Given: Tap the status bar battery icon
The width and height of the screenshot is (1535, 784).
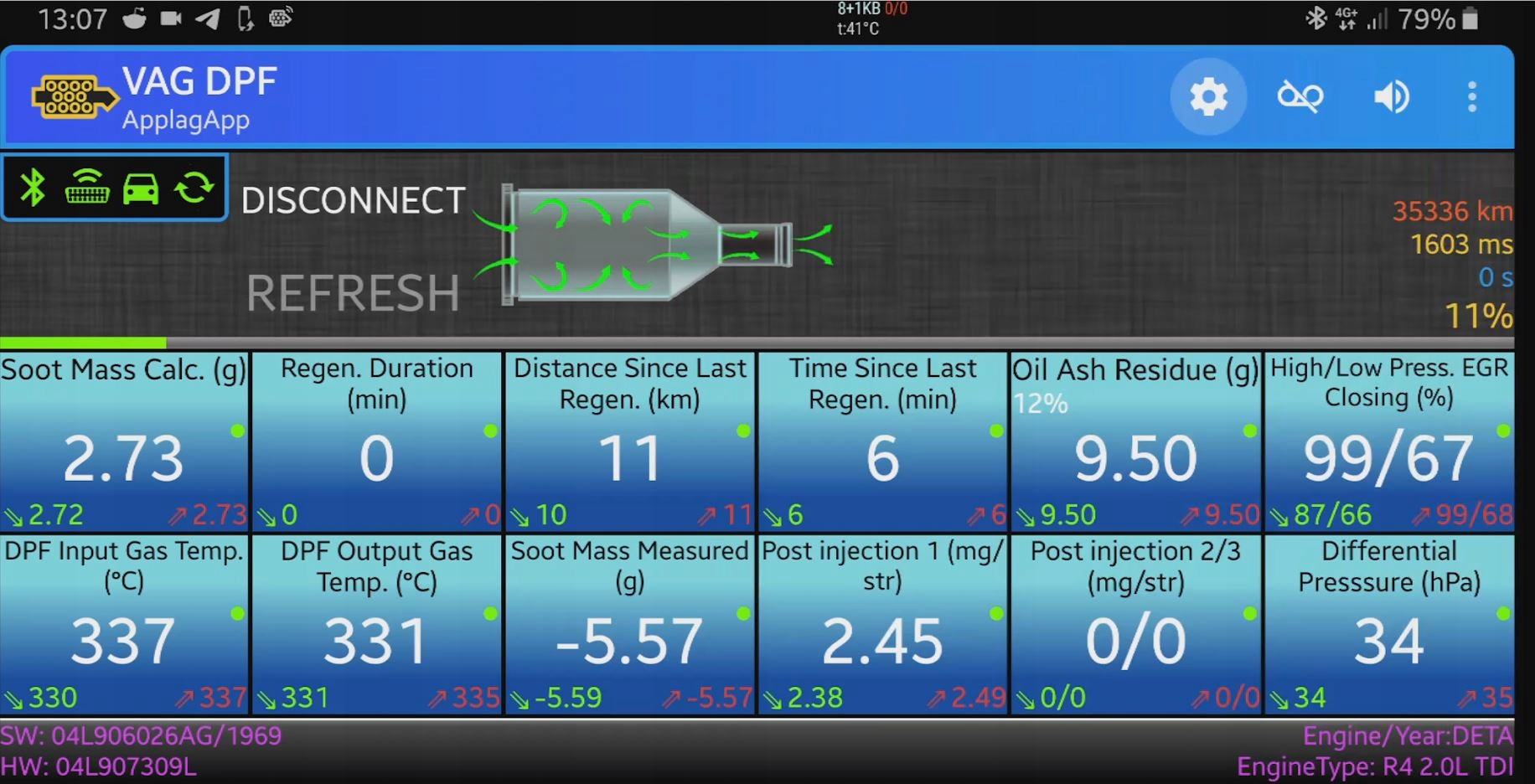Looking at the screenshot, I should click(1470, 18).
